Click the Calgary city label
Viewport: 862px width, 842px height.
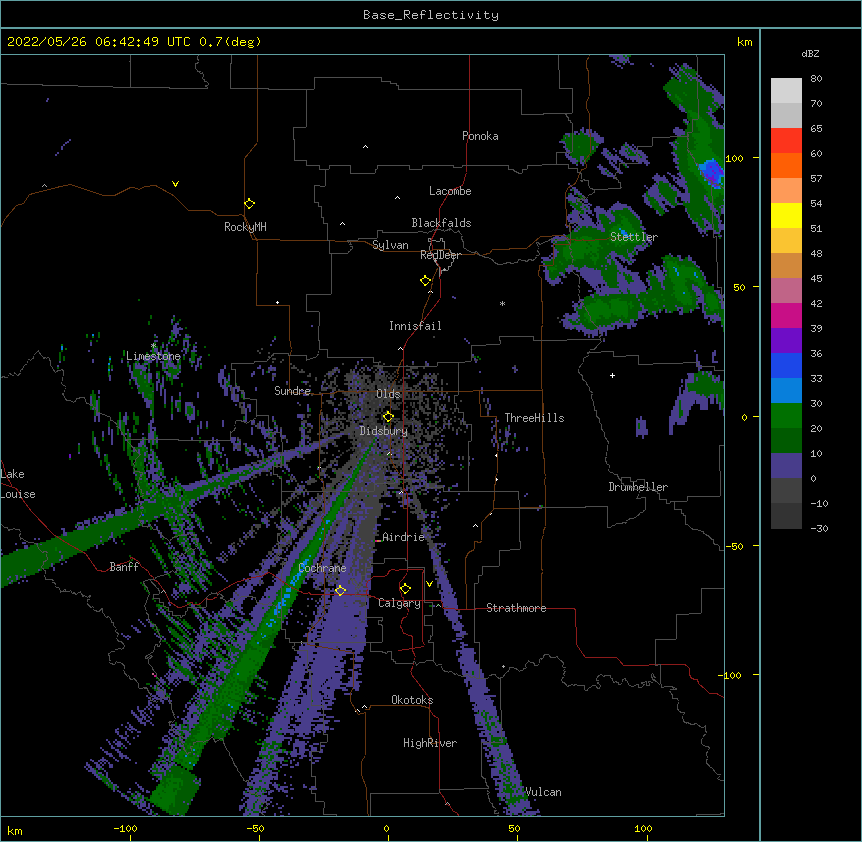[x=399, y=603]
